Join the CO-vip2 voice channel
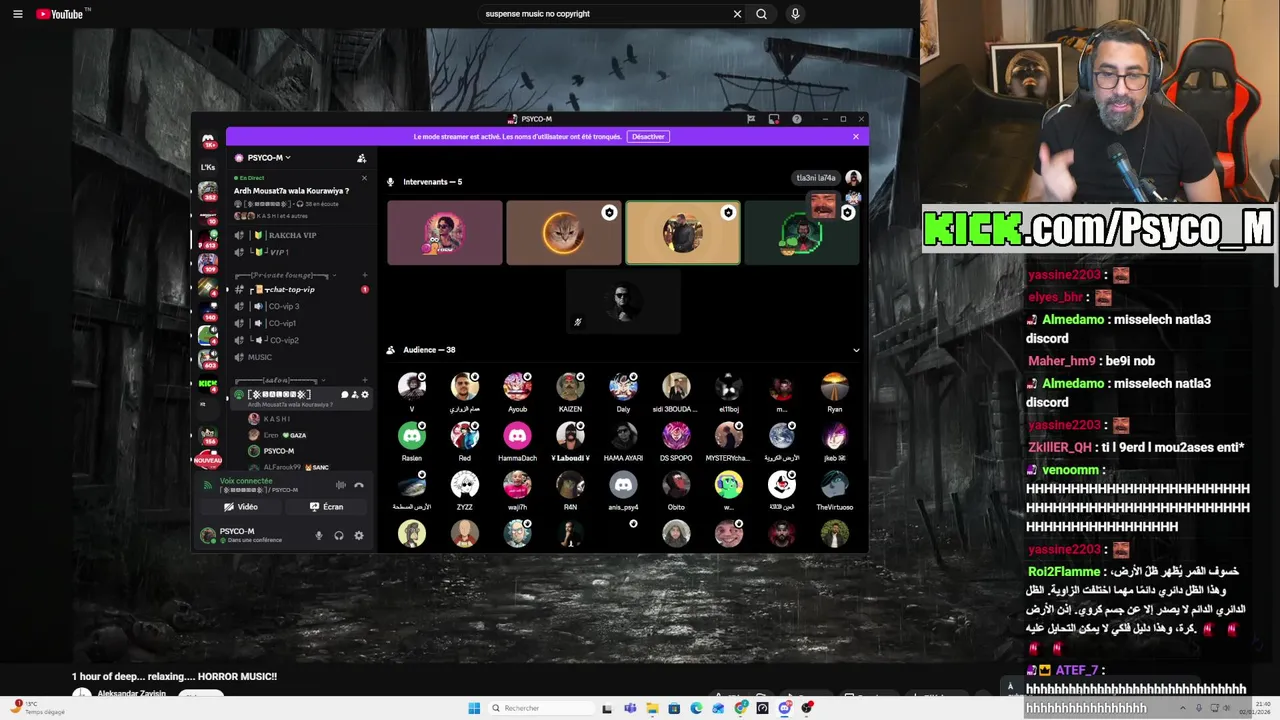 click(x=283, y=340)
